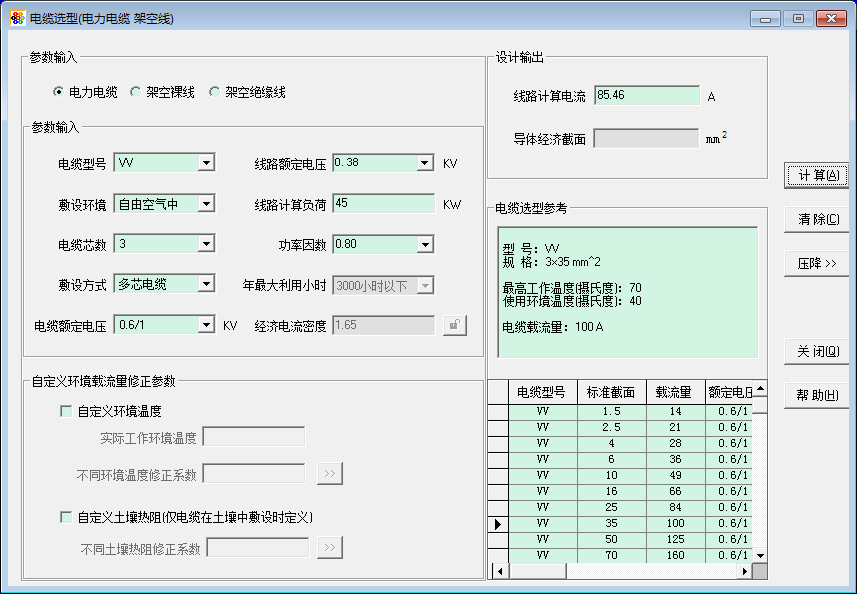Minimize the 电缆选型 window
Screen dimensions: 857x594
coord(765,19)
